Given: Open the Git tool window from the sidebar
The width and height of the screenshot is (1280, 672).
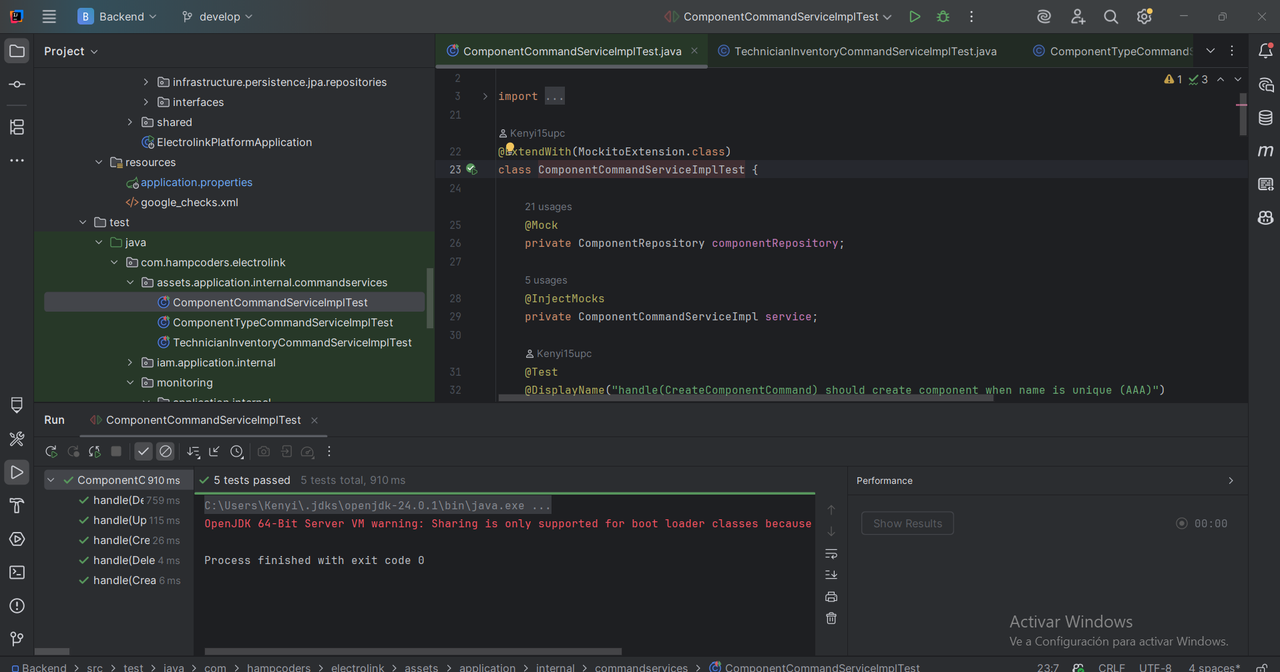Looking at the screenshot, I should (x=17, y=639).
